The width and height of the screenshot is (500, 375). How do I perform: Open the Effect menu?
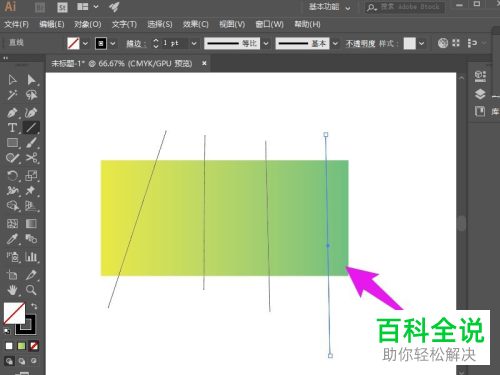196,24
